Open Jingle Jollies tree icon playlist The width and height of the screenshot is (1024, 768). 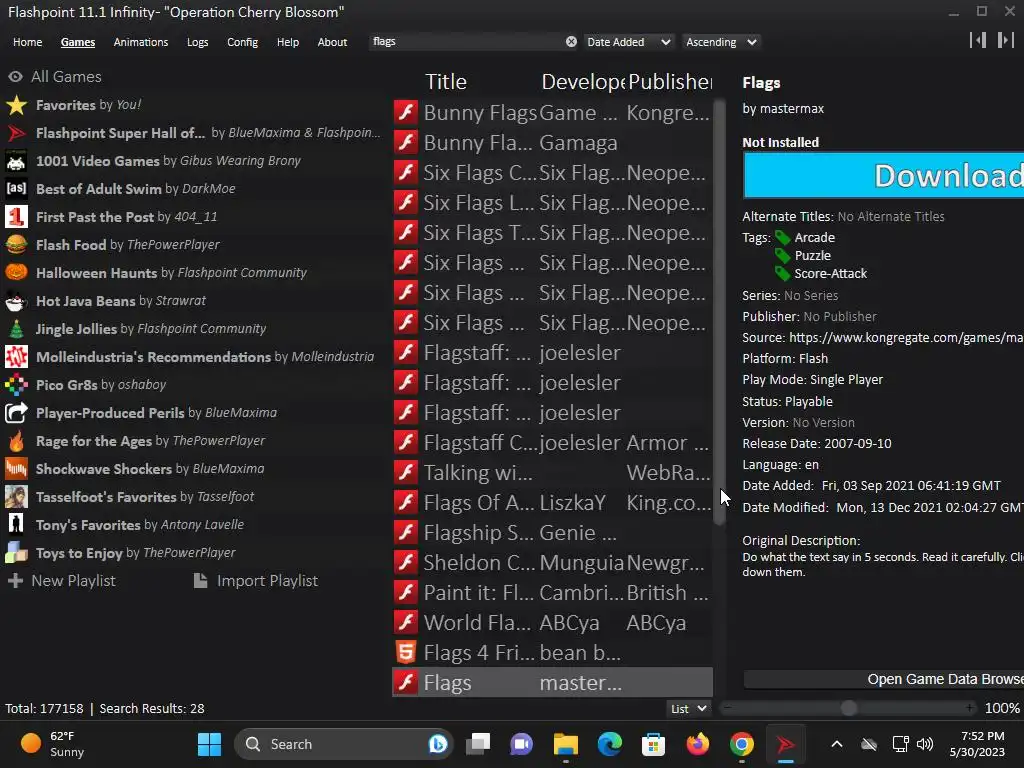(x=16, y=329)
